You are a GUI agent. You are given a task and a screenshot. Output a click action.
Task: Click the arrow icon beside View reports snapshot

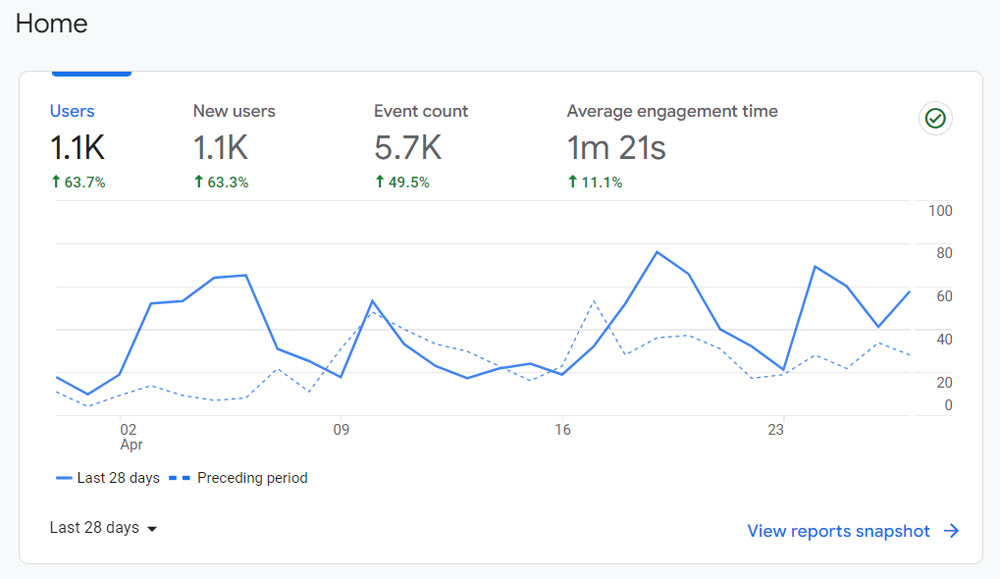coord(952,531)
